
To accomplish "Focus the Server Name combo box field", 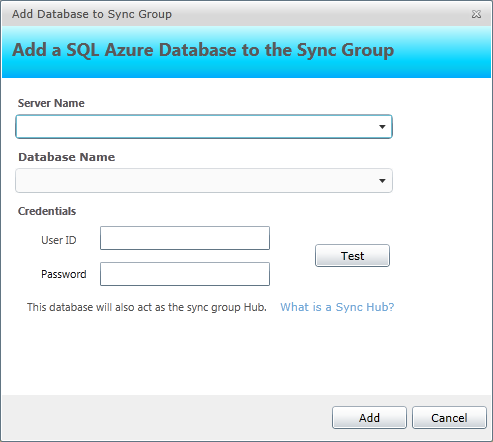I will click(204, 127).
